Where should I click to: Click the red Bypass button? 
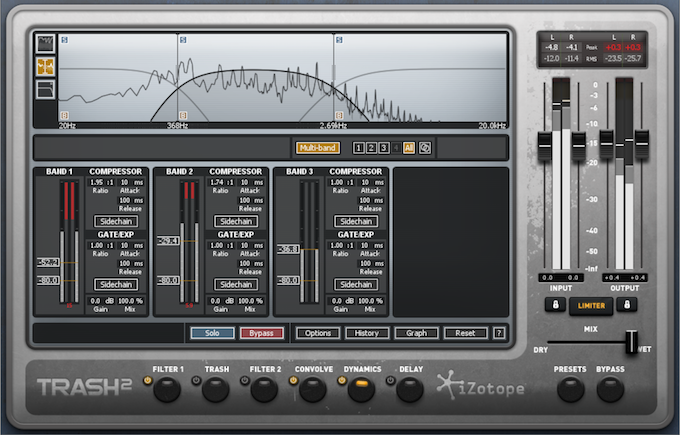point(262,333)
